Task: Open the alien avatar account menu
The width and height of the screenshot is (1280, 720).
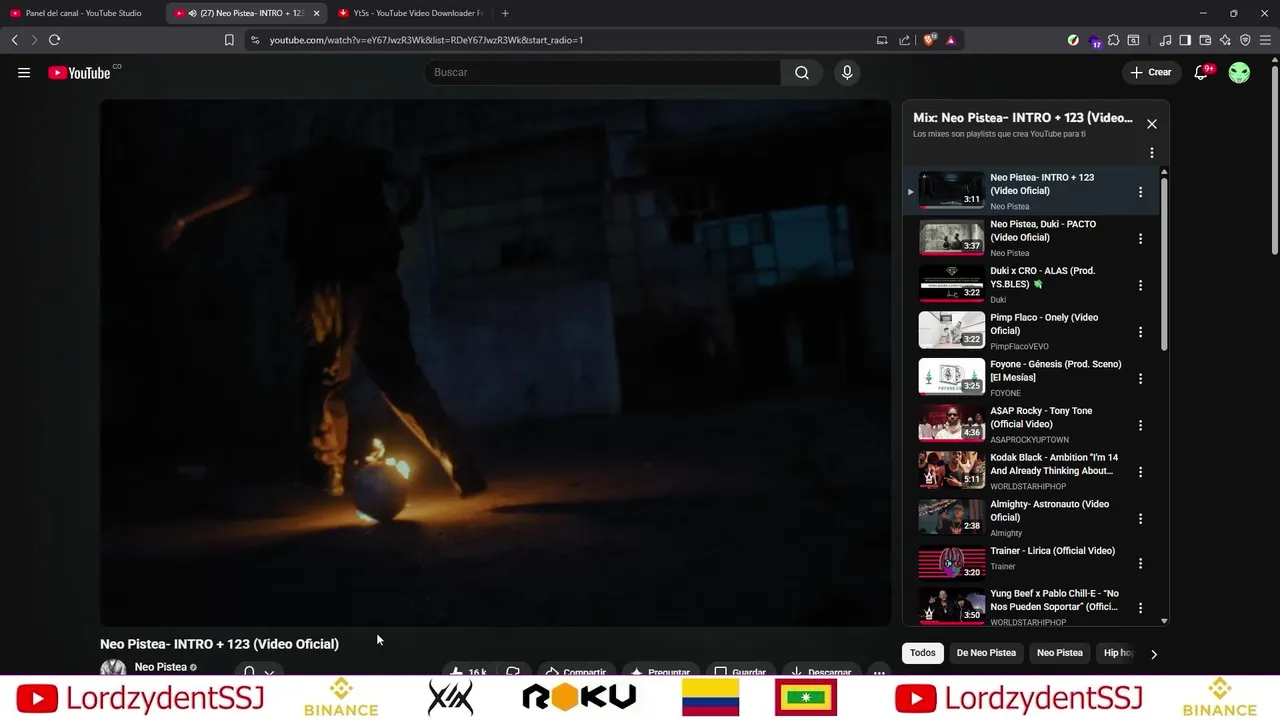Action: (1239, 72)
